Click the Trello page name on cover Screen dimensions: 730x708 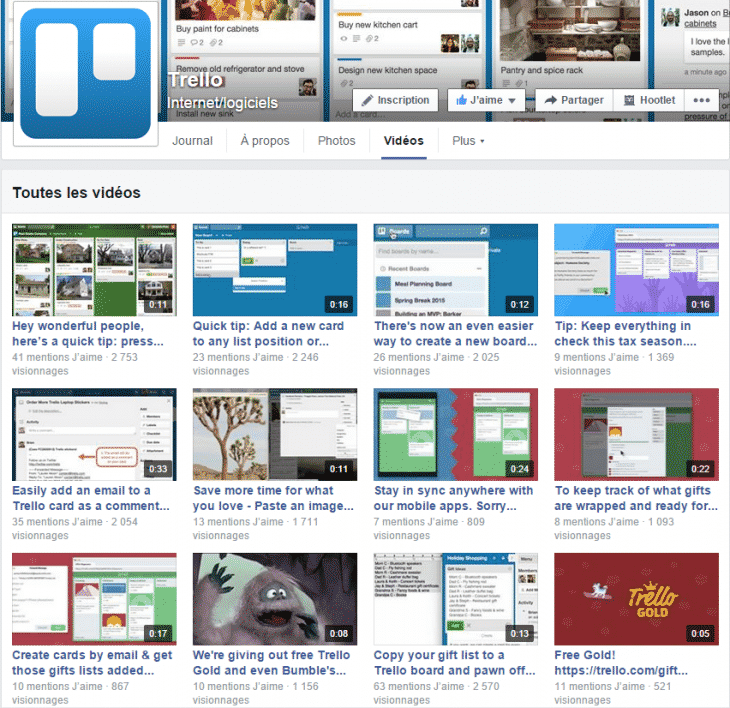[196, 80]
